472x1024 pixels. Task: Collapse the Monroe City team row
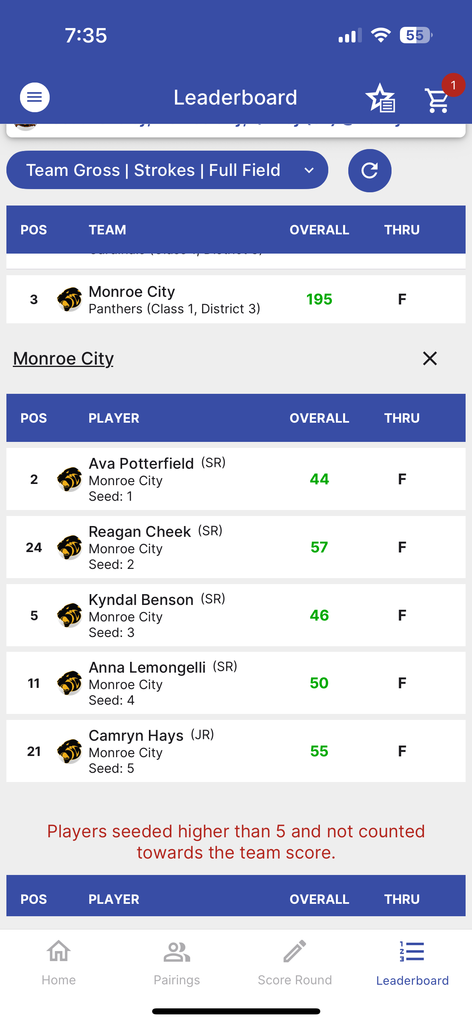tap(236, 299)
